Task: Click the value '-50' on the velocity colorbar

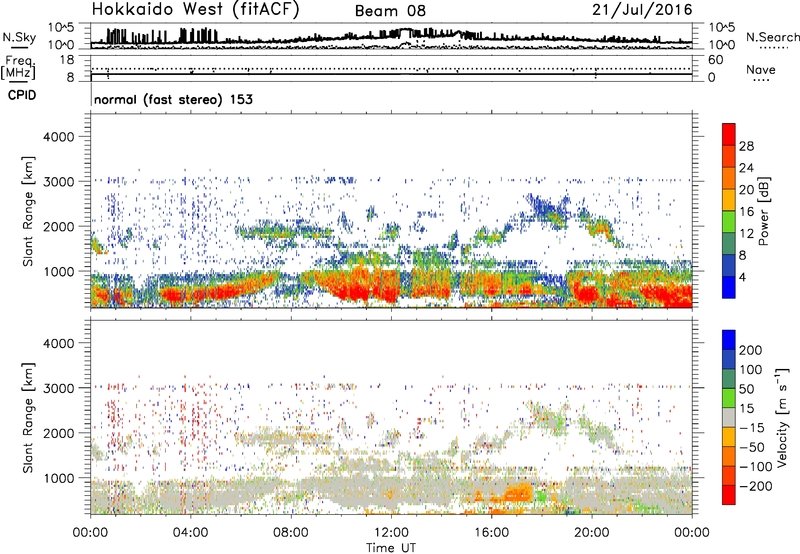Action: point(753,447)
